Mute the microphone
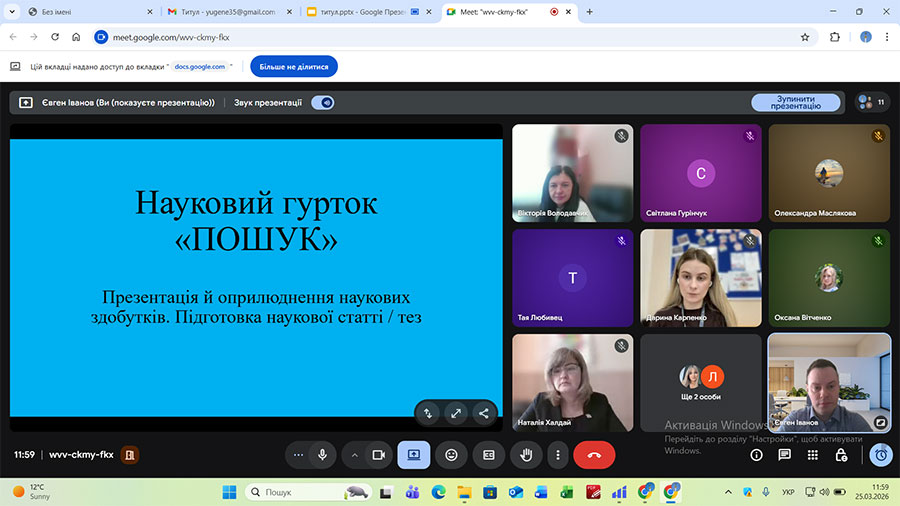Screen dimensions: 900x506 (x=322, y=455)
